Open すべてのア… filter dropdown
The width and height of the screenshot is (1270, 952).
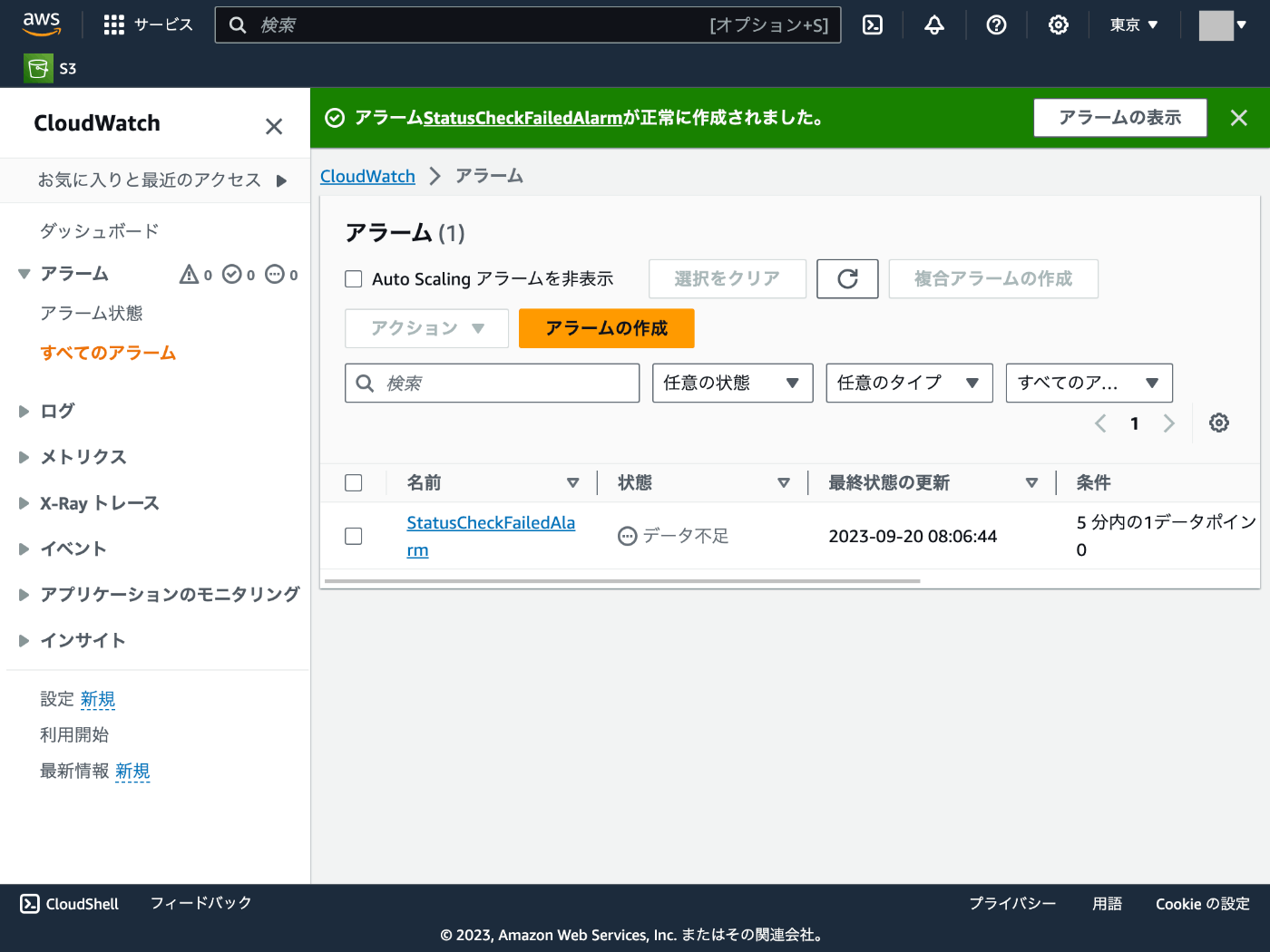(1089, 384)
